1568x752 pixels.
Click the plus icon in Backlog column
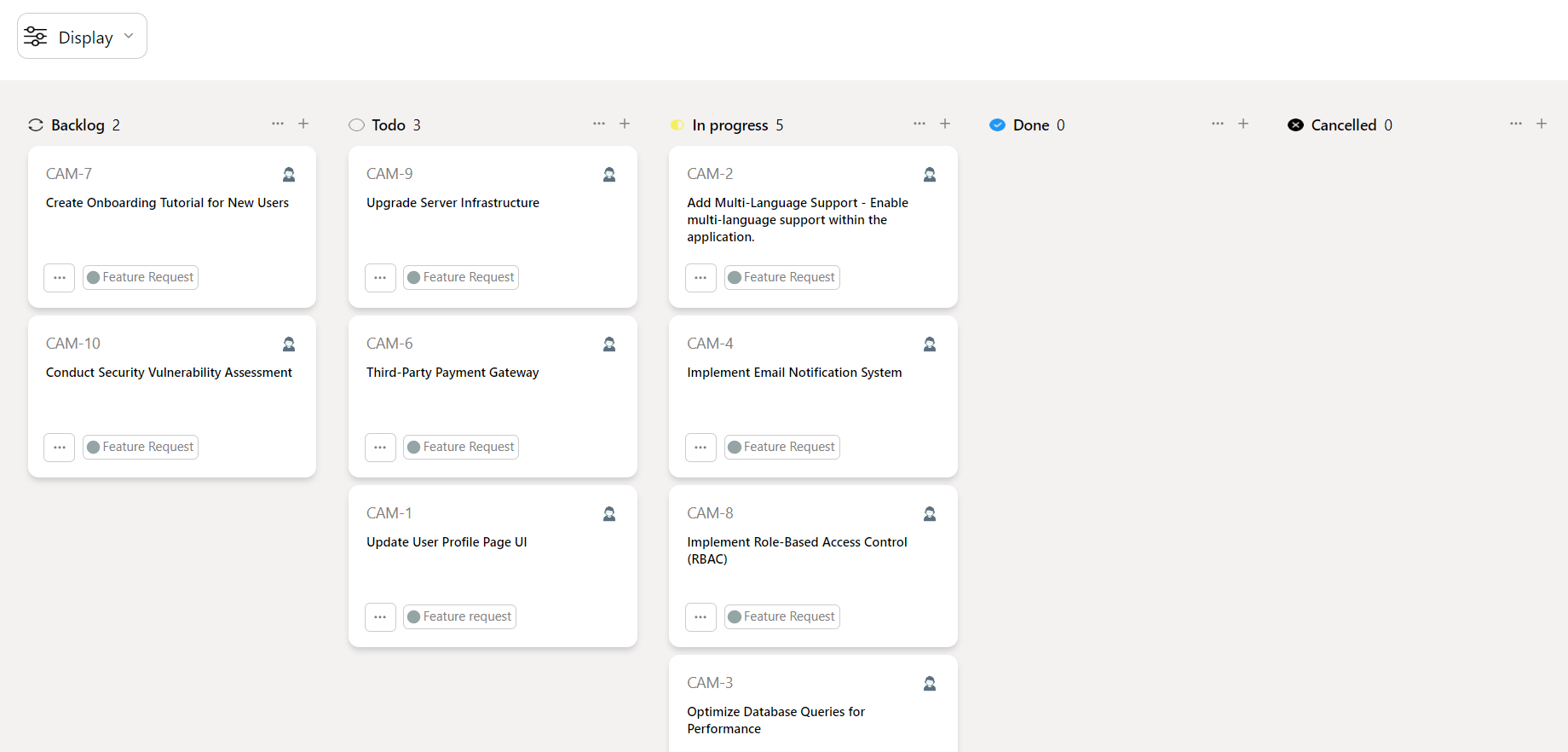tap(303, 124)
